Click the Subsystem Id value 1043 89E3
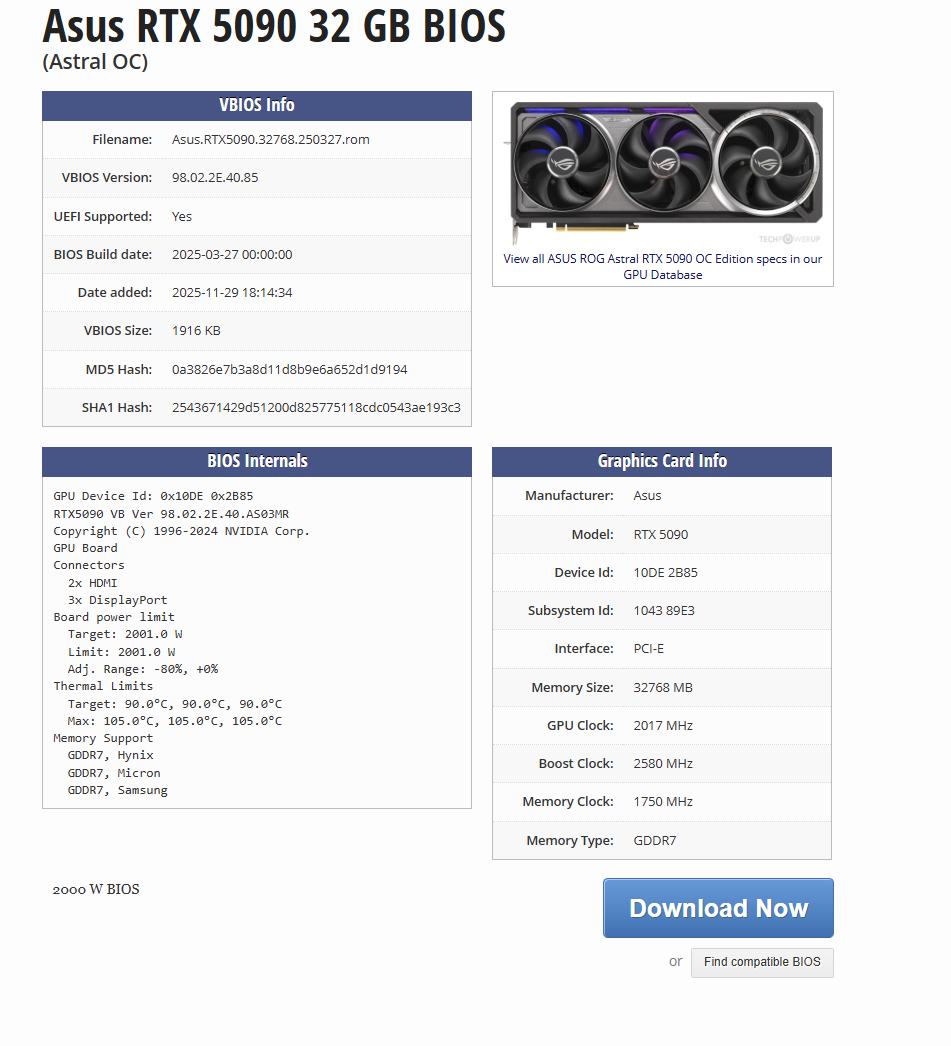 tap(664, 610)
